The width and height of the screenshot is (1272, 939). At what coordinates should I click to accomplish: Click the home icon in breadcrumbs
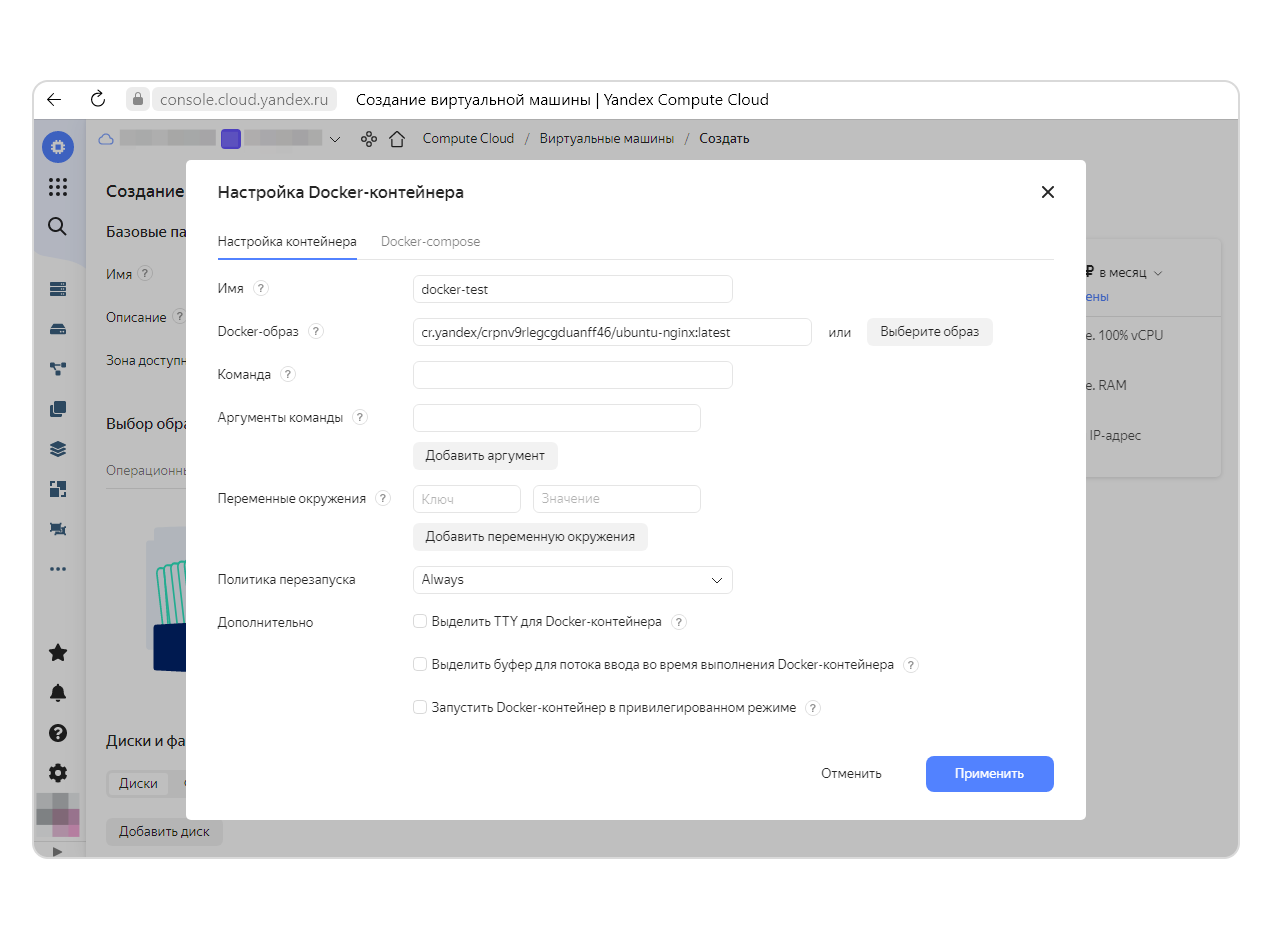[397, 139]
